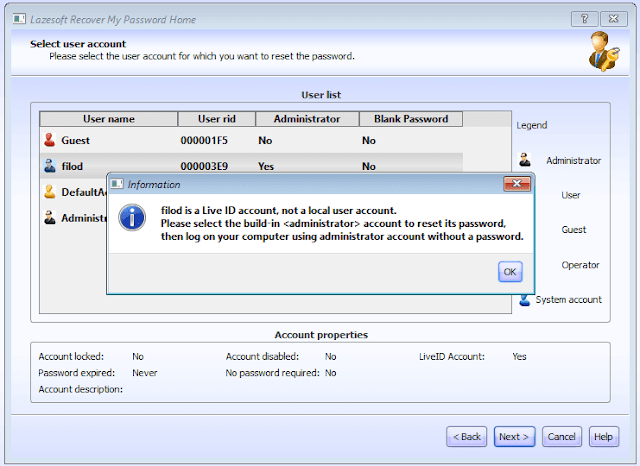Click Guest's Blank Password 'No' cell

tap(369, 140)
